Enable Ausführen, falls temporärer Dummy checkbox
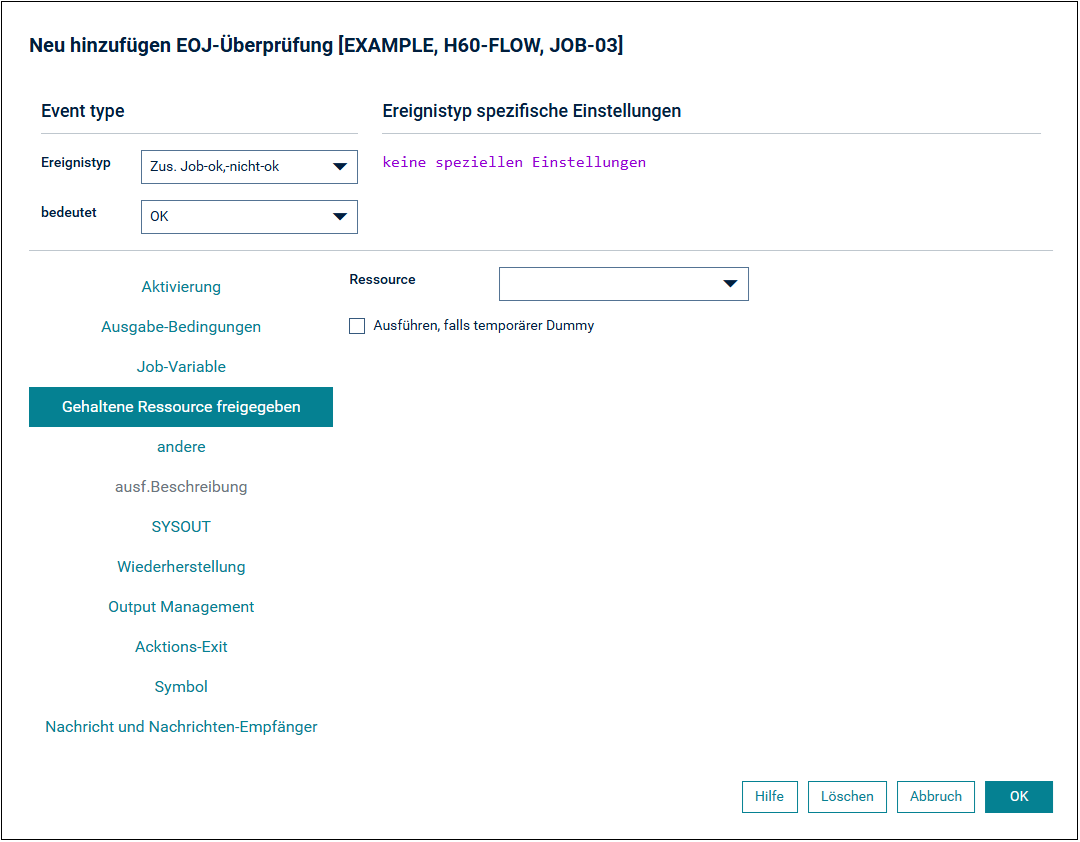 click(357, 326)
